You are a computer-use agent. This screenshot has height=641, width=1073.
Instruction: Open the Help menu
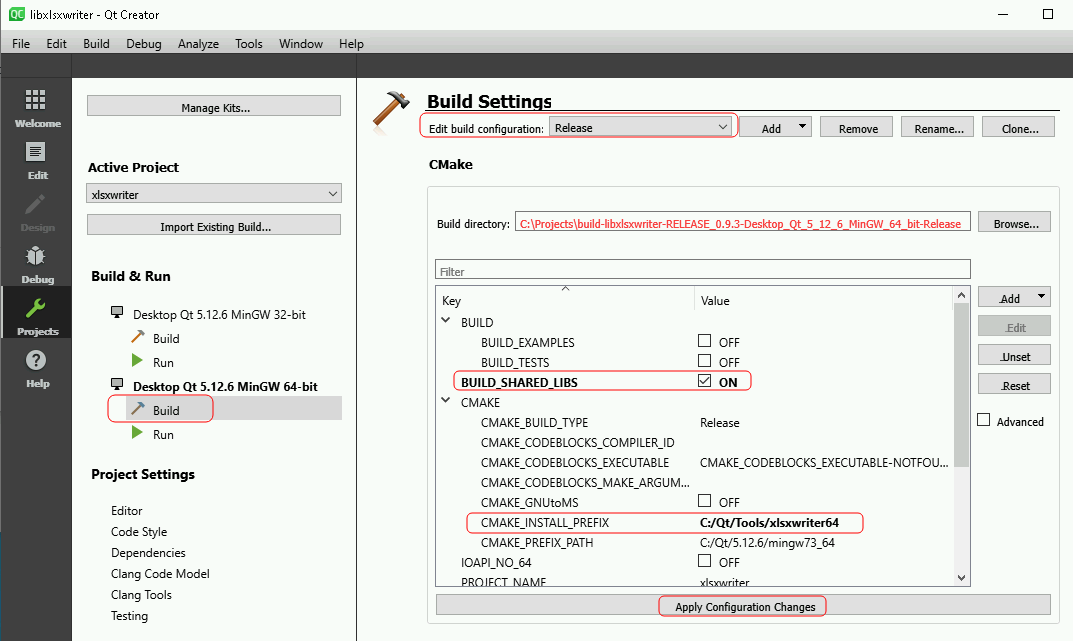tap(351, 44)
